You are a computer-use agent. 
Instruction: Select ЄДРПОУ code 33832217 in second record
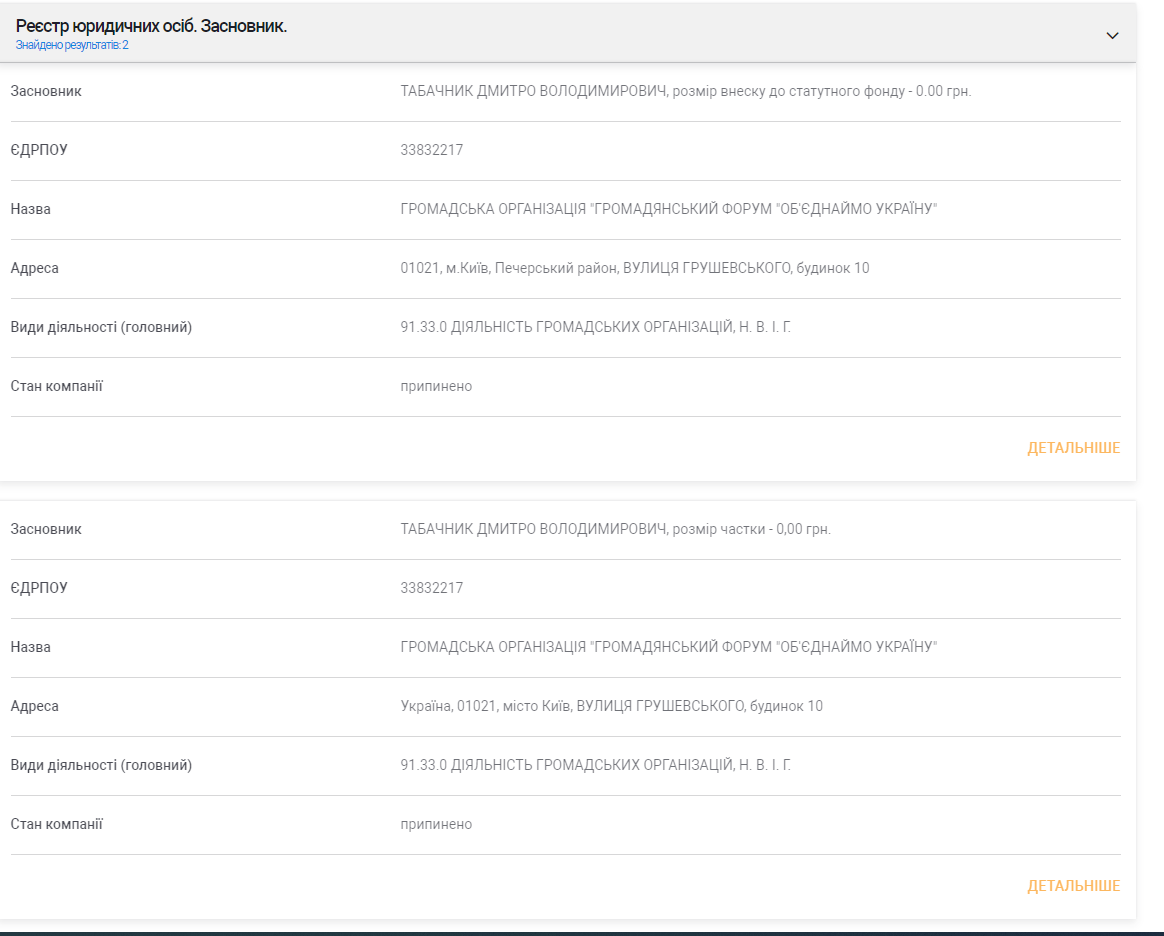pyautogui.click(x=432, y=588)
